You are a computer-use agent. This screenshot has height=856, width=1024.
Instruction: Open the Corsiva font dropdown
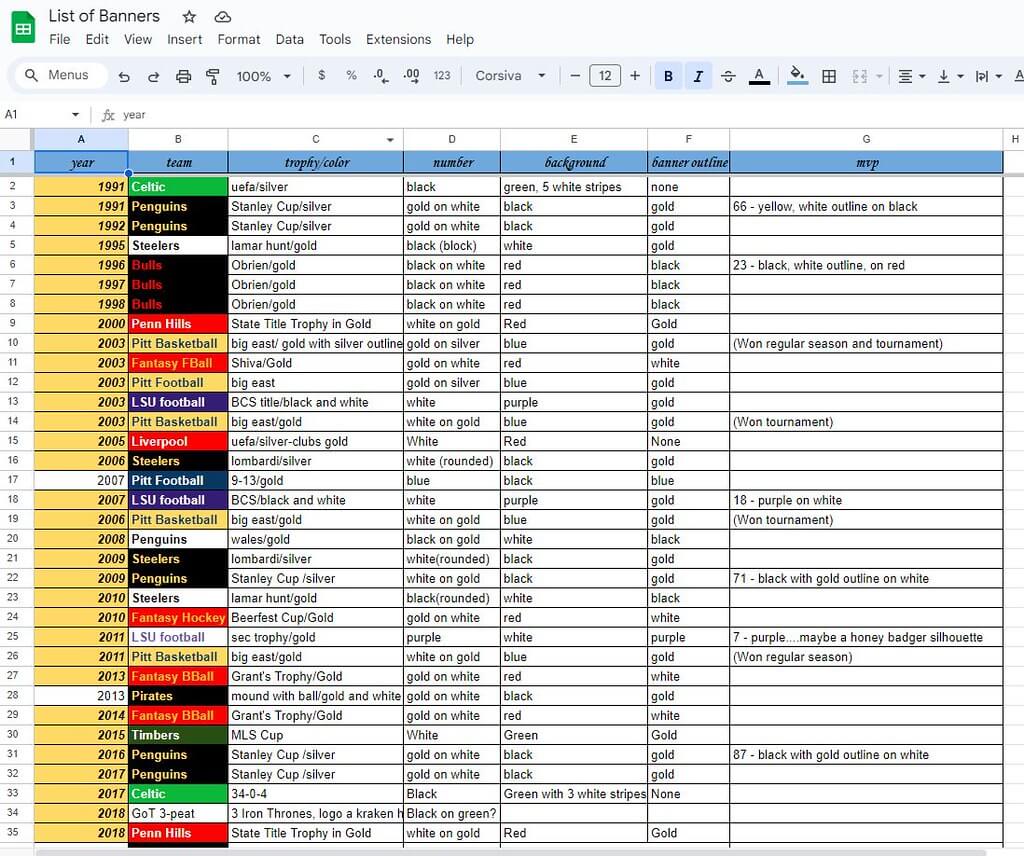(x=511, y=76)
